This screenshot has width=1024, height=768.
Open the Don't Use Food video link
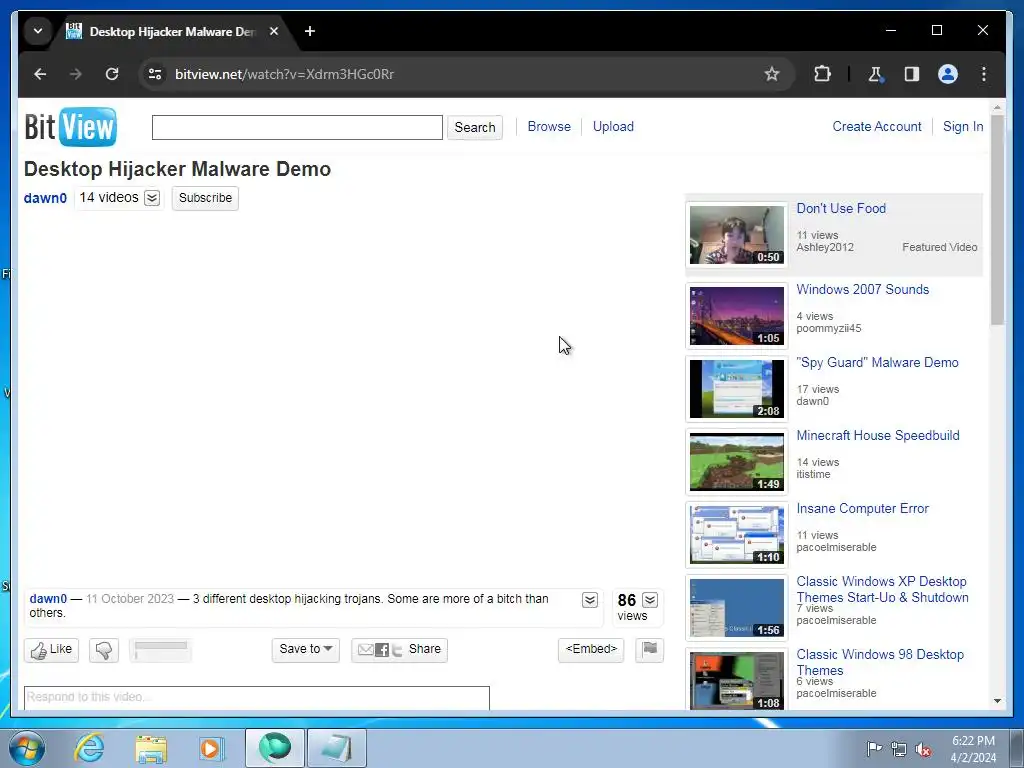(x=841, y=208)
